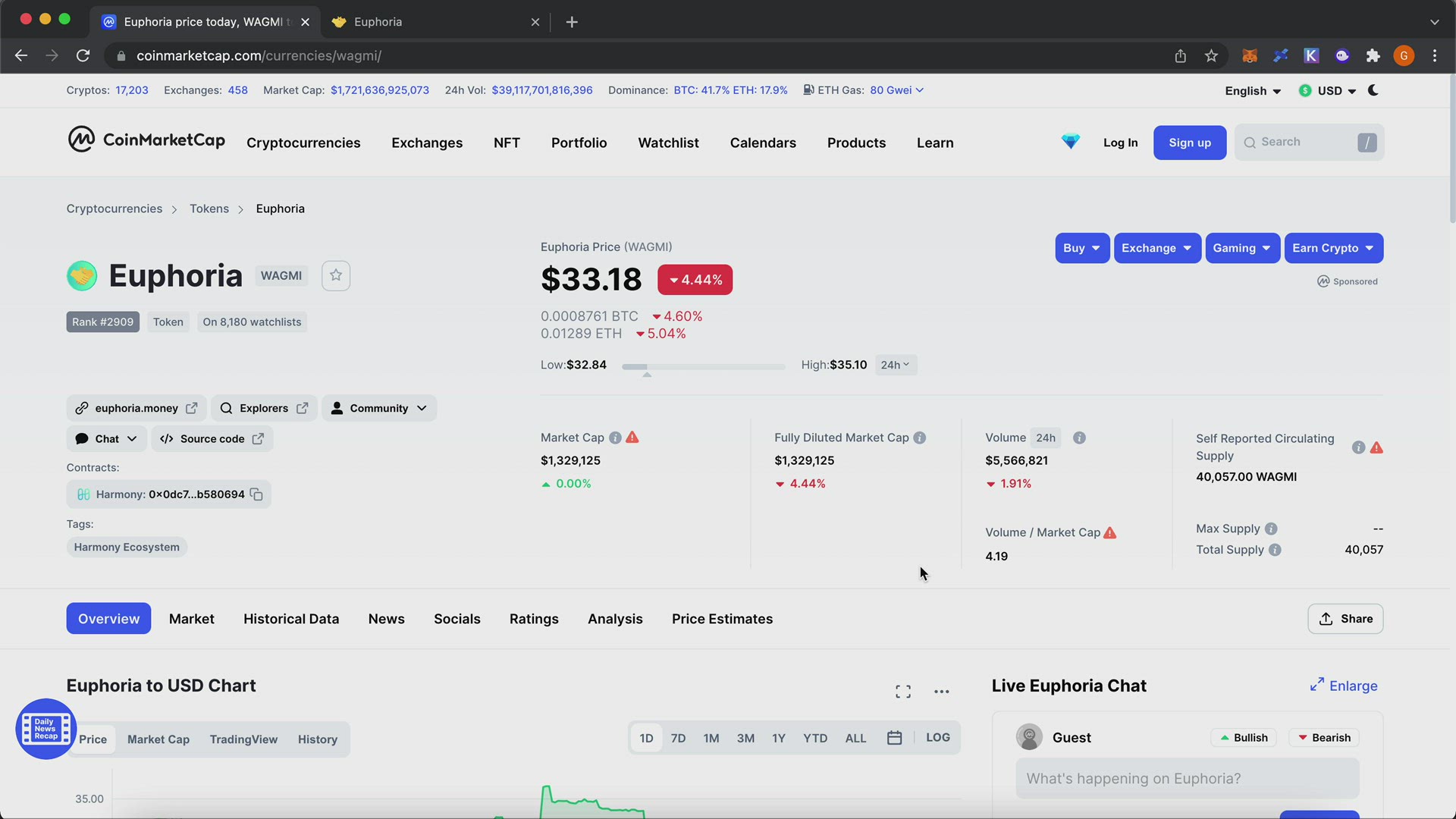Open the K browser extension
Image resolution: width=1456 pixels, height=819 pixels.
point(1311,55)
